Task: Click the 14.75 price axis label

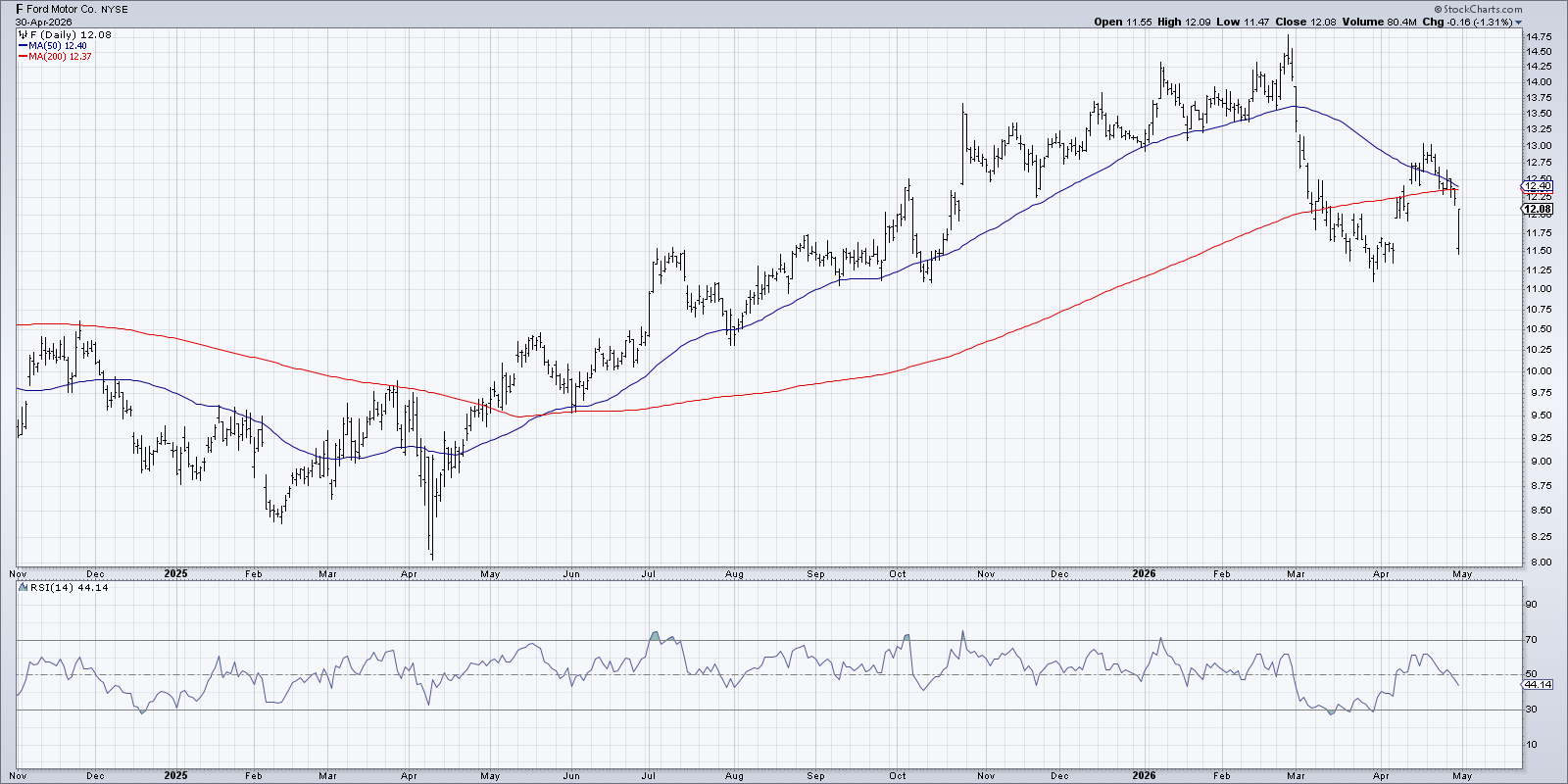Action: tap(1538, 37)
